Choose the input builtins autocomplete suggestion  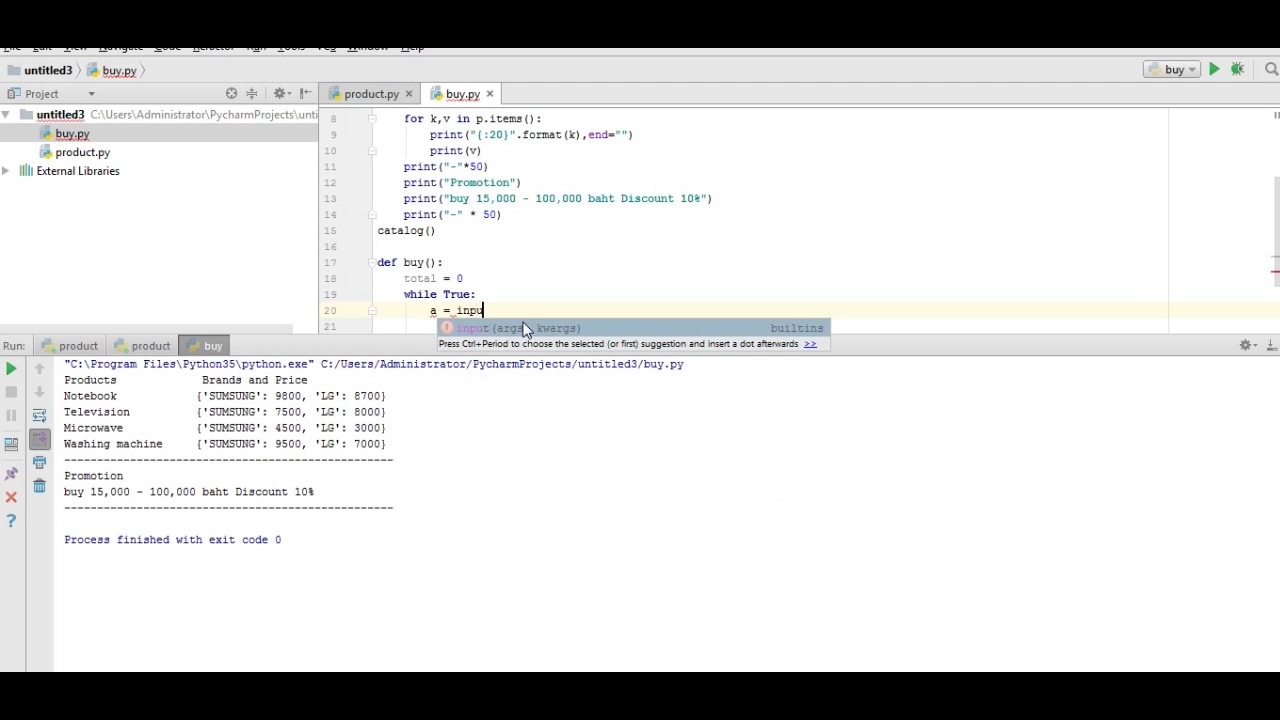point(634,328)
